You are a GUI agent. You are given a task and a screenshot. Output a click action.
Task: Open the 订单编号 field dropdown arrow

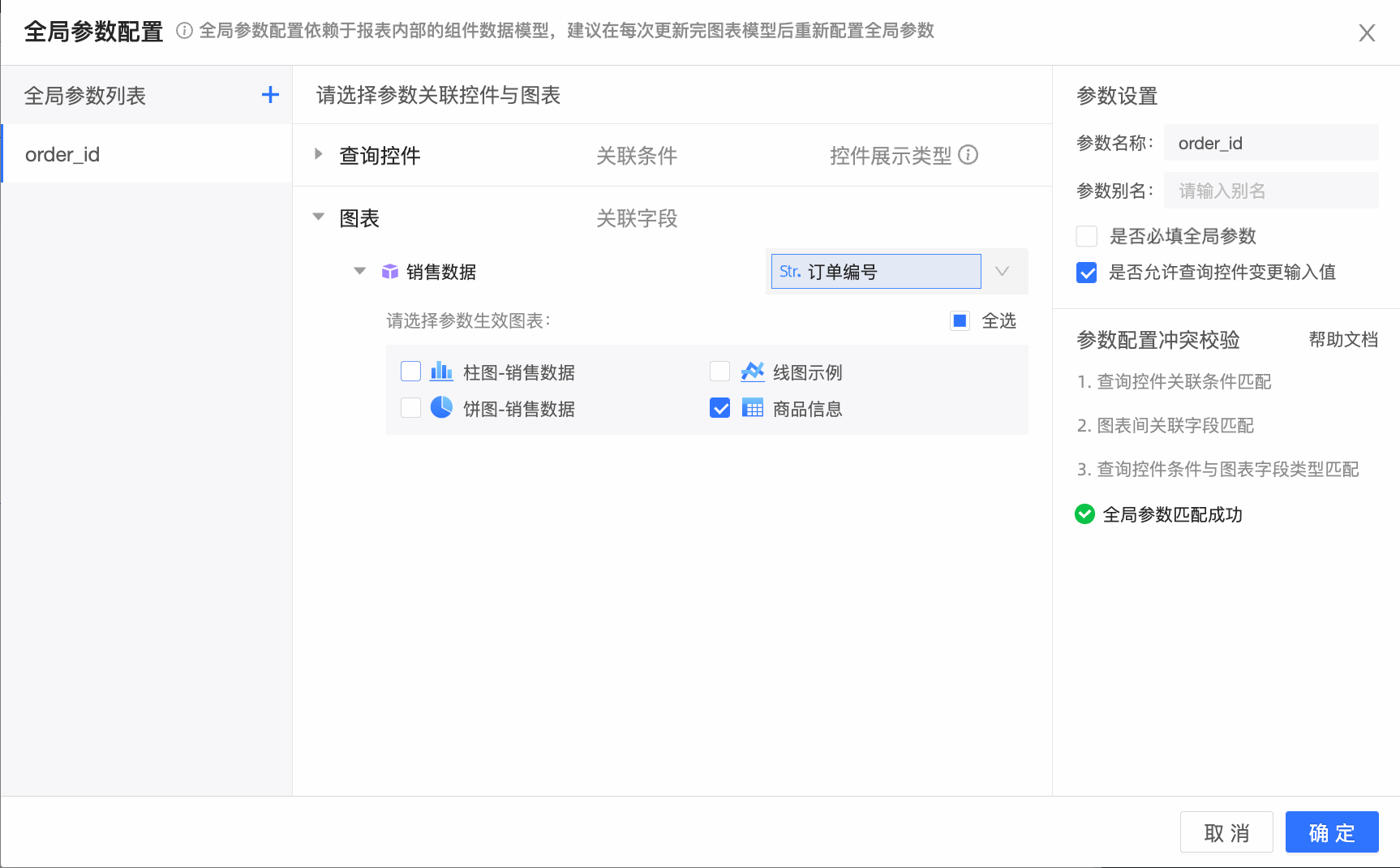pos(1003,271)
